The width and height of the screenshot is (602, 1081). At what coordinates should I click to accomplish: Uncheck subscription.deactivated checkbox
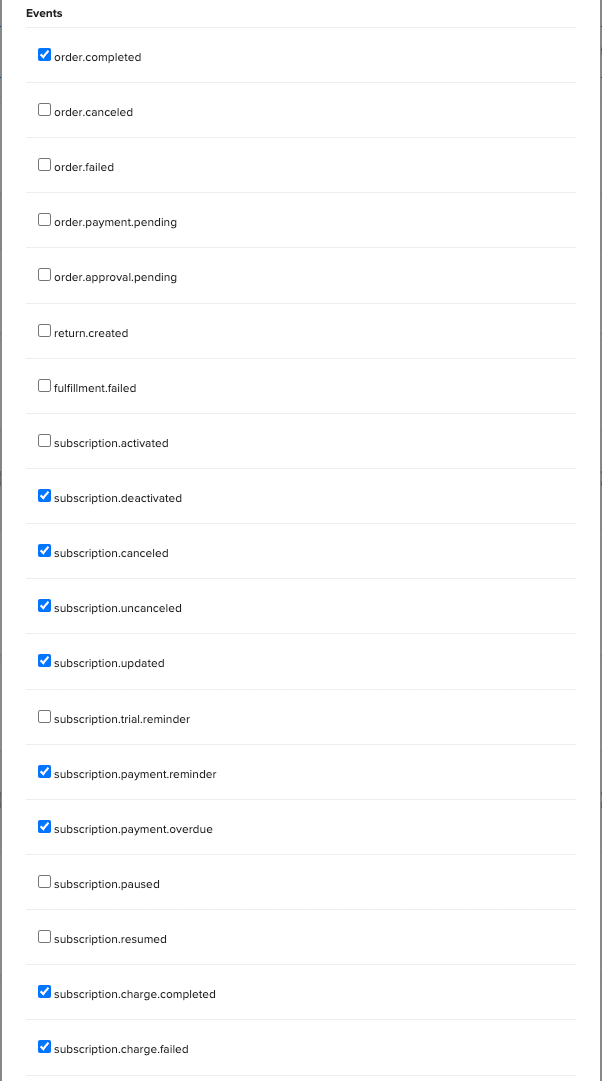[44, 496]
